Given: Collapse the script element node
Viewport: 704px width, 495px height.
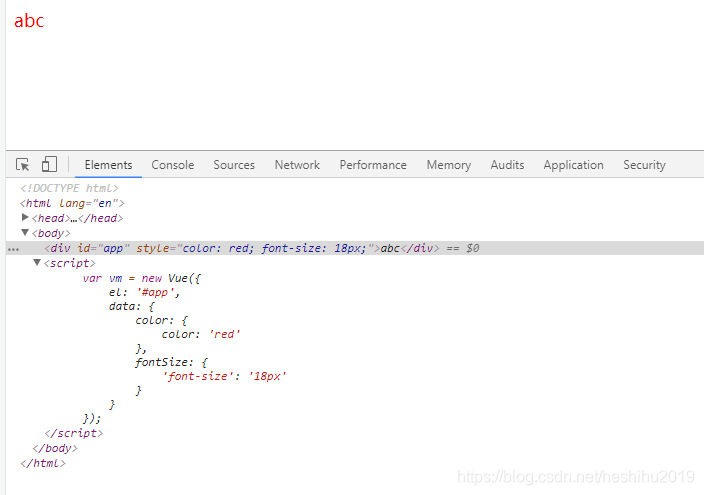Looking at the screenshot, I should pyautogui.click(x=37, y=262).
